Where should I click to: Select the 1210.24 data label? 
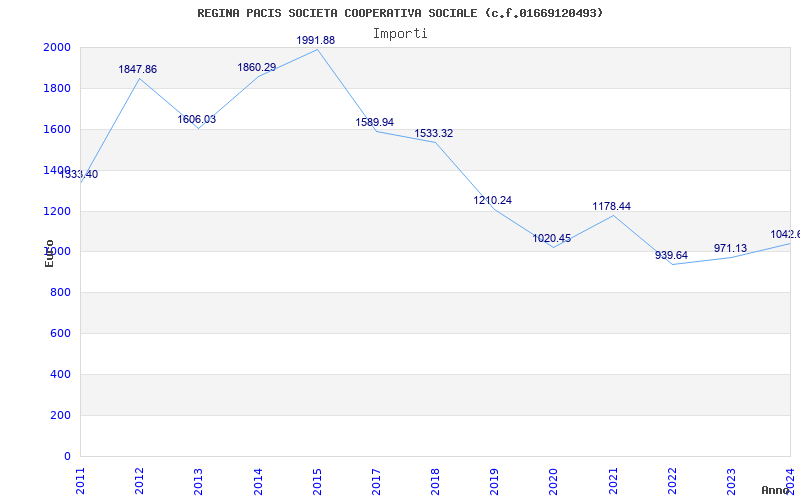point(492,201)
